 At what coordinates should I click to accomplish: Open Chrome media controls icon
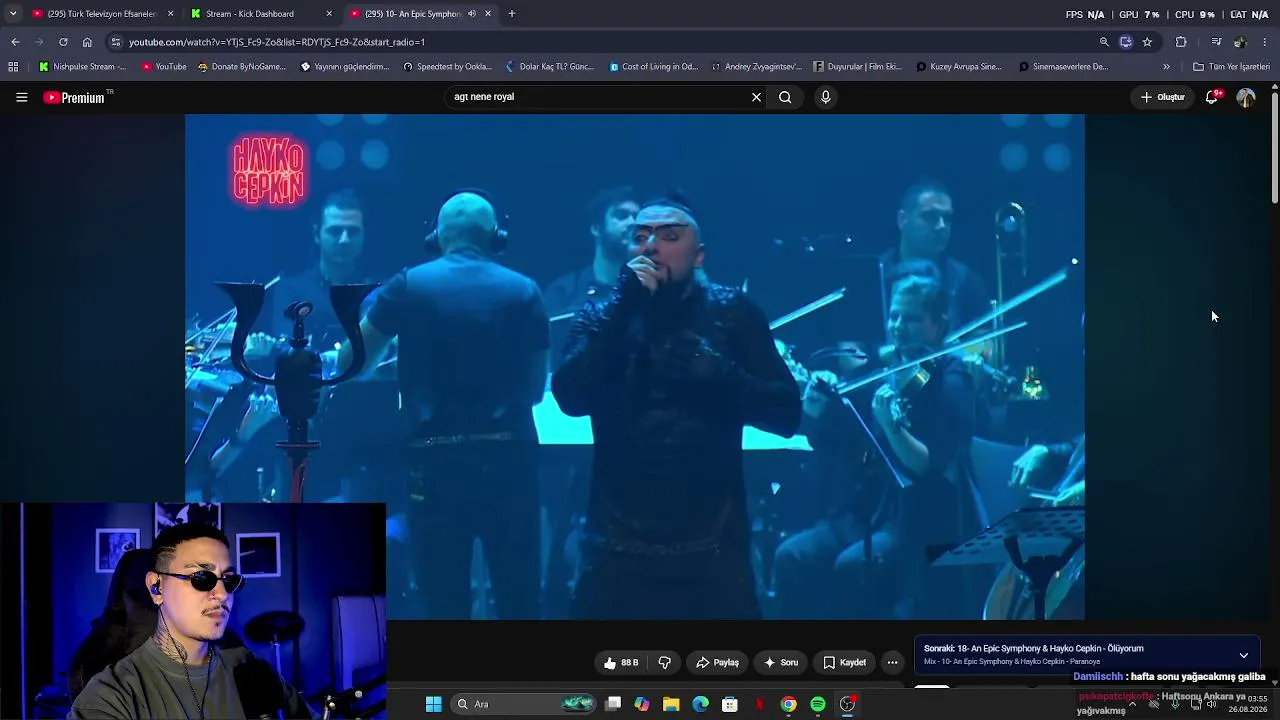(x=1216, y=42)
